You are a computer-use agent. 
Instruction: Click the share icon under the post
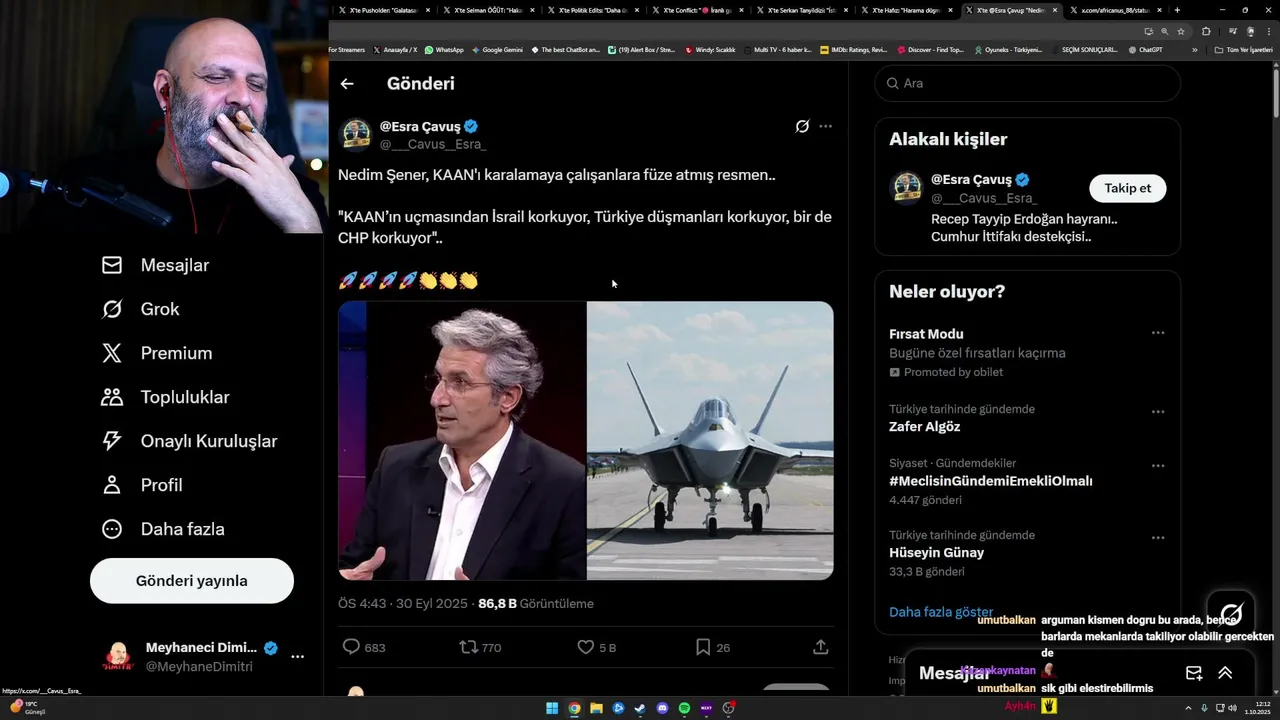(820, 647)
